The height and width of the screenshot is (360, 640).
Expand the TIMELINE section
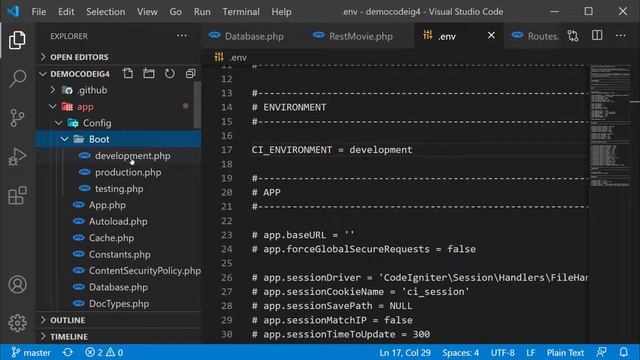118,336
